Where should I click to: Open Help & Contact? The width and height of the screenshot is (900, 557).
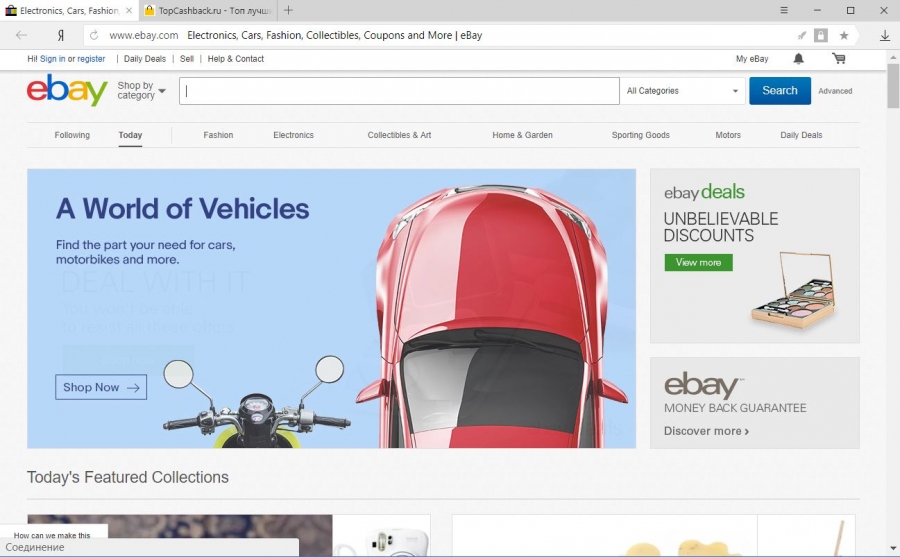point(236,59)
